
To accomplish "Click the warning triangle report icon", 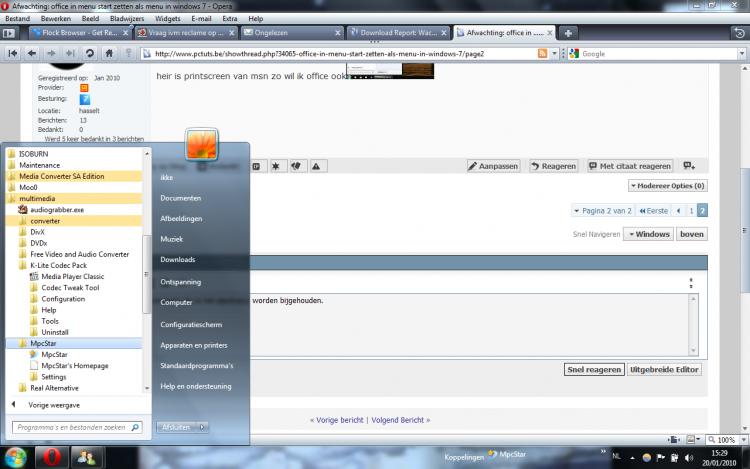I will (x=316, y=166).
